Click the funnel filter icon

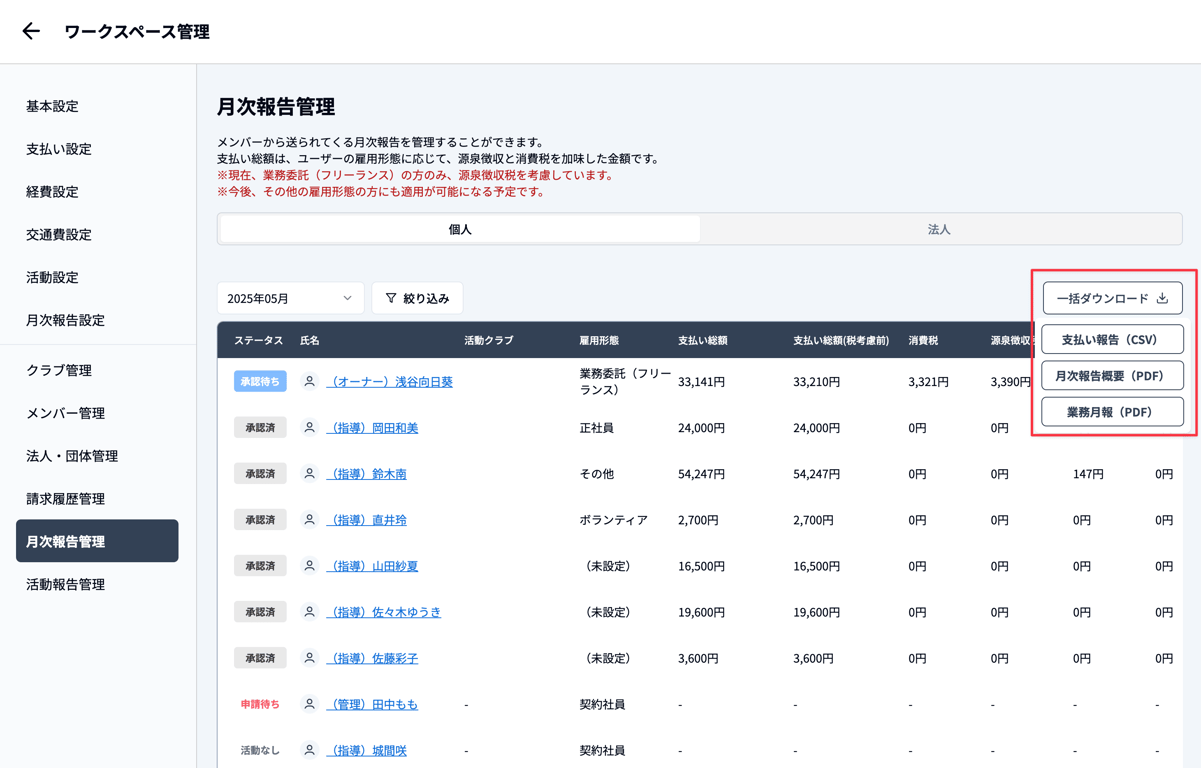tap(391, 298)
